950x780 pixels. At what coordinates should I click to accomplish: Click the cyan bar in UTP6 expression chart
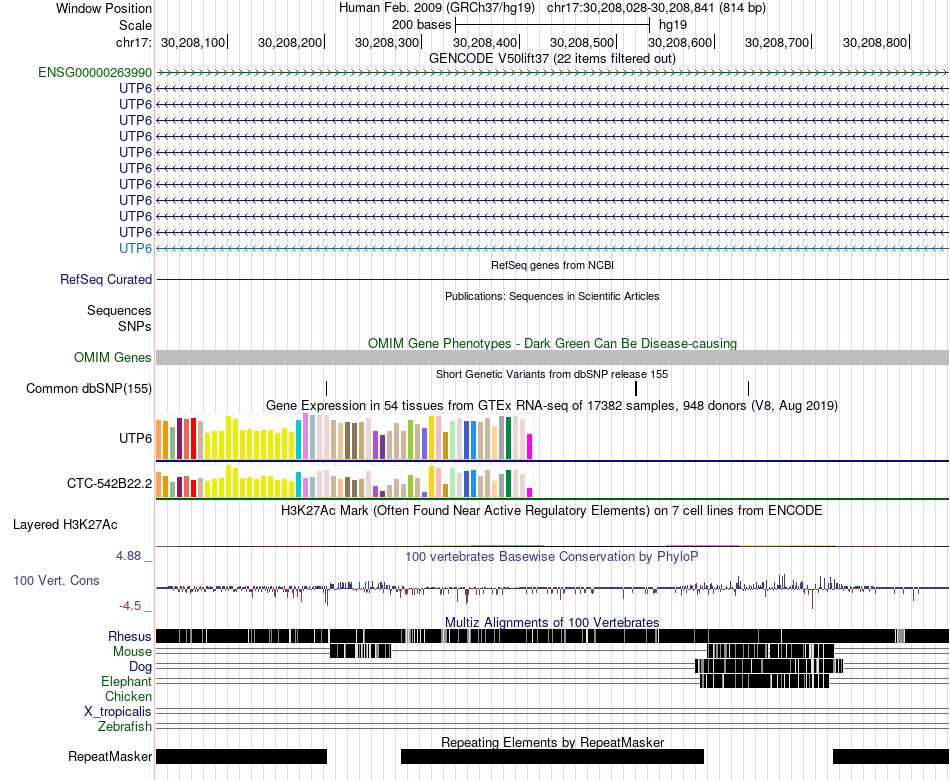click(x=299, y=439)
